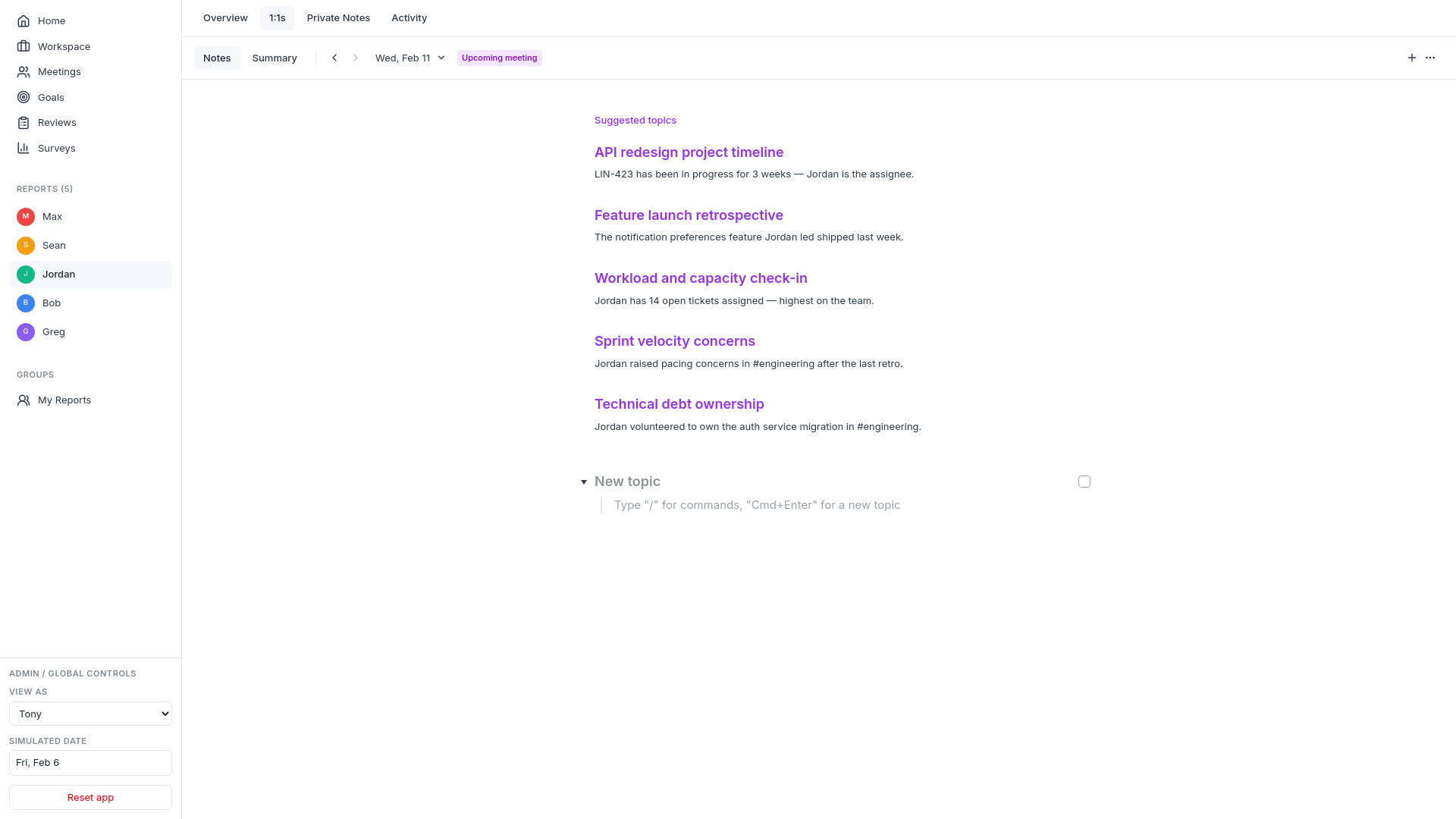Open Goals using the target icon
1456x819 pixels.
pos(24,97)
